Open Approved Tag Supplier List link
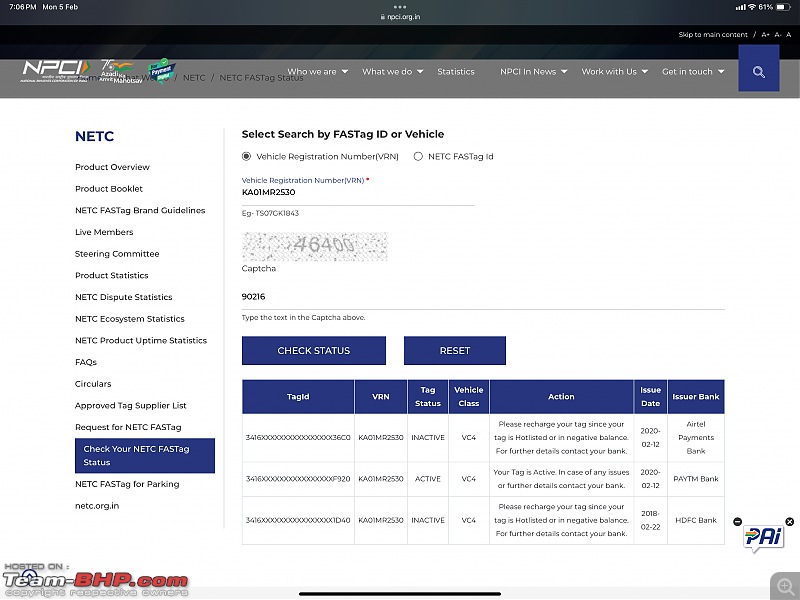The image size is (800, 600). coord(131,406)
